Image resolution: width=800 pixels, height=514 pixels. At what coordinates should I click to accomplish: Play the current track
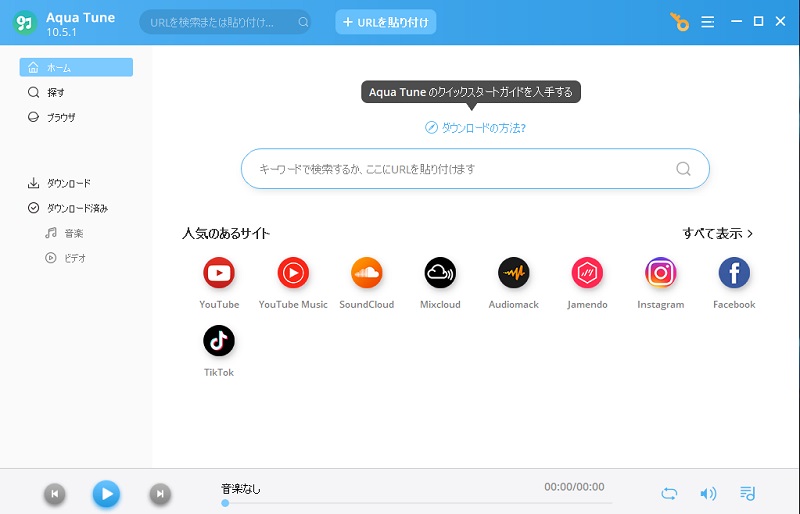[x=106, y=494]
